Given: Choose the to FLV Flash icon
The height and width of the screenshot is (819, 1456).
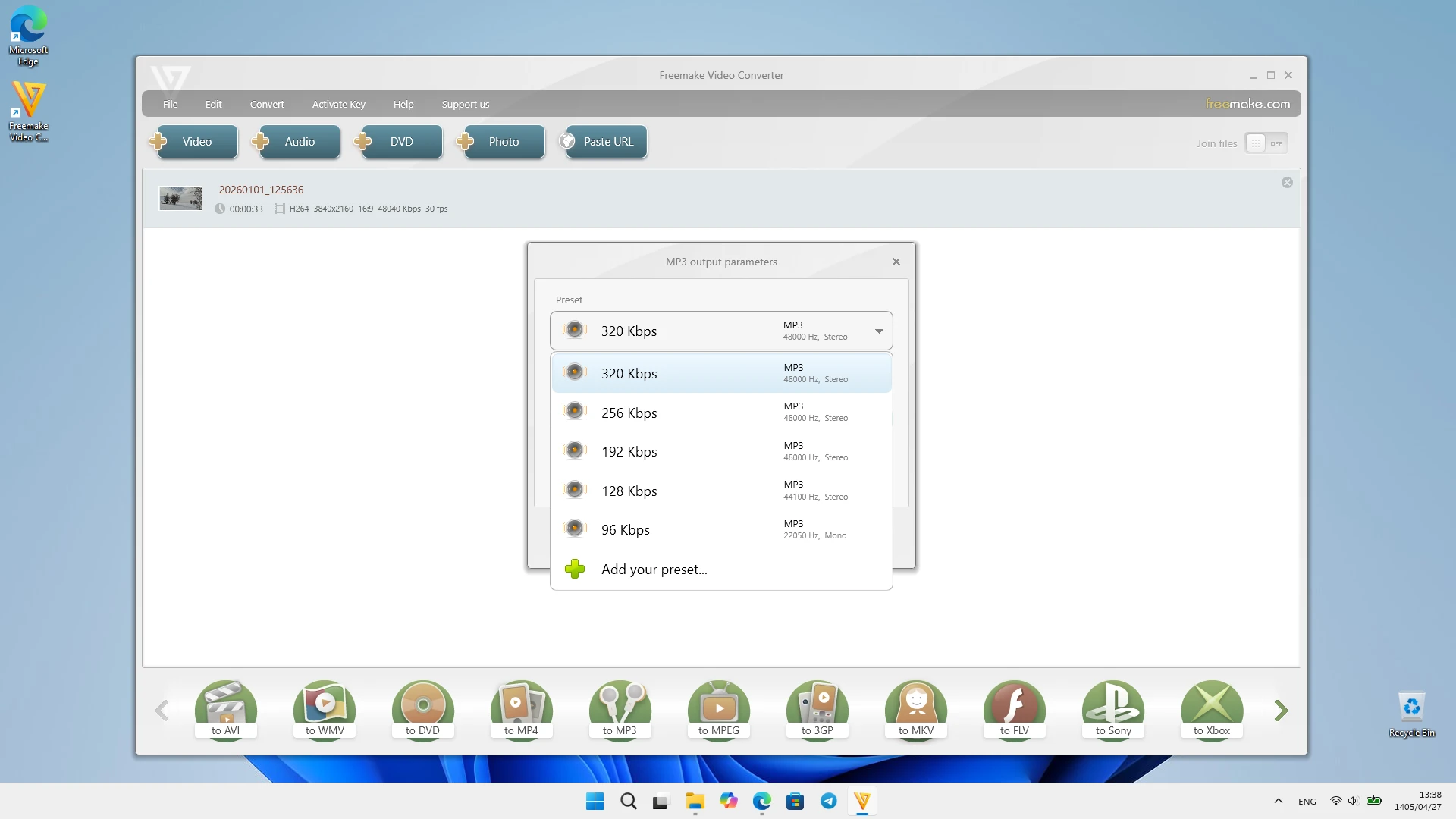Looking at the screenshot, I should coord(1015,710).
